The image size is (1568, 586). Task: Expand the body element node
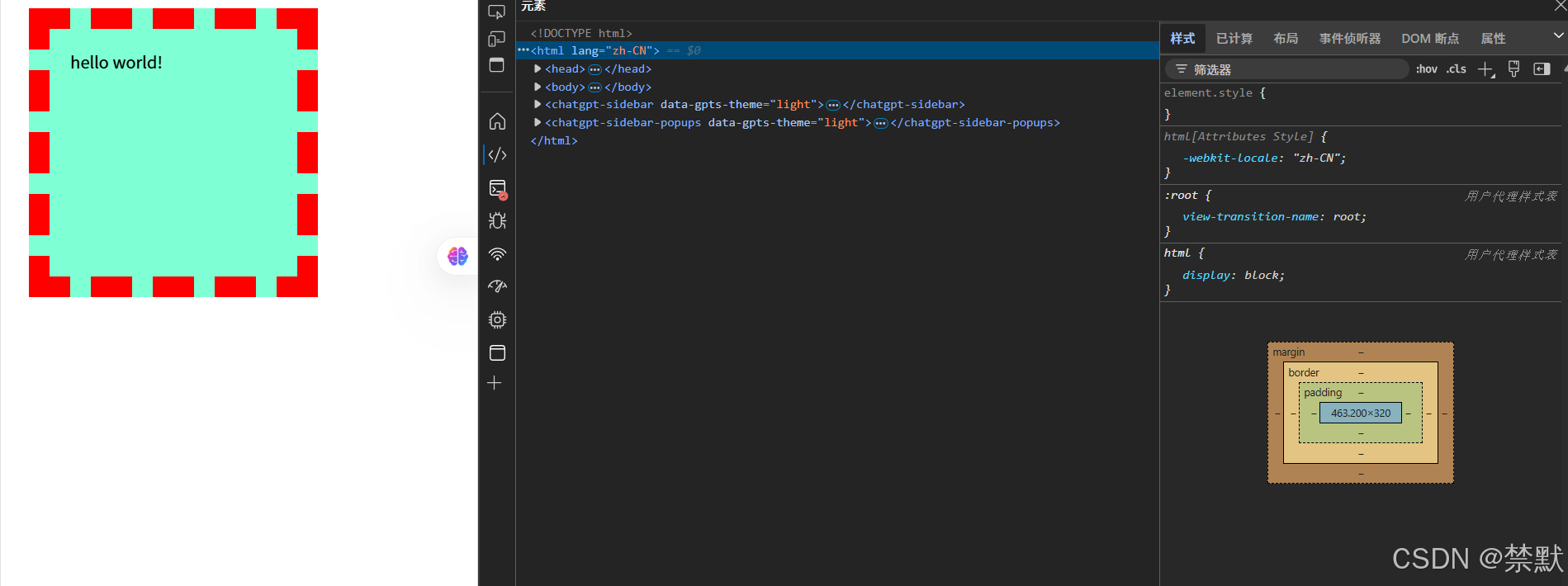(538, 87)
